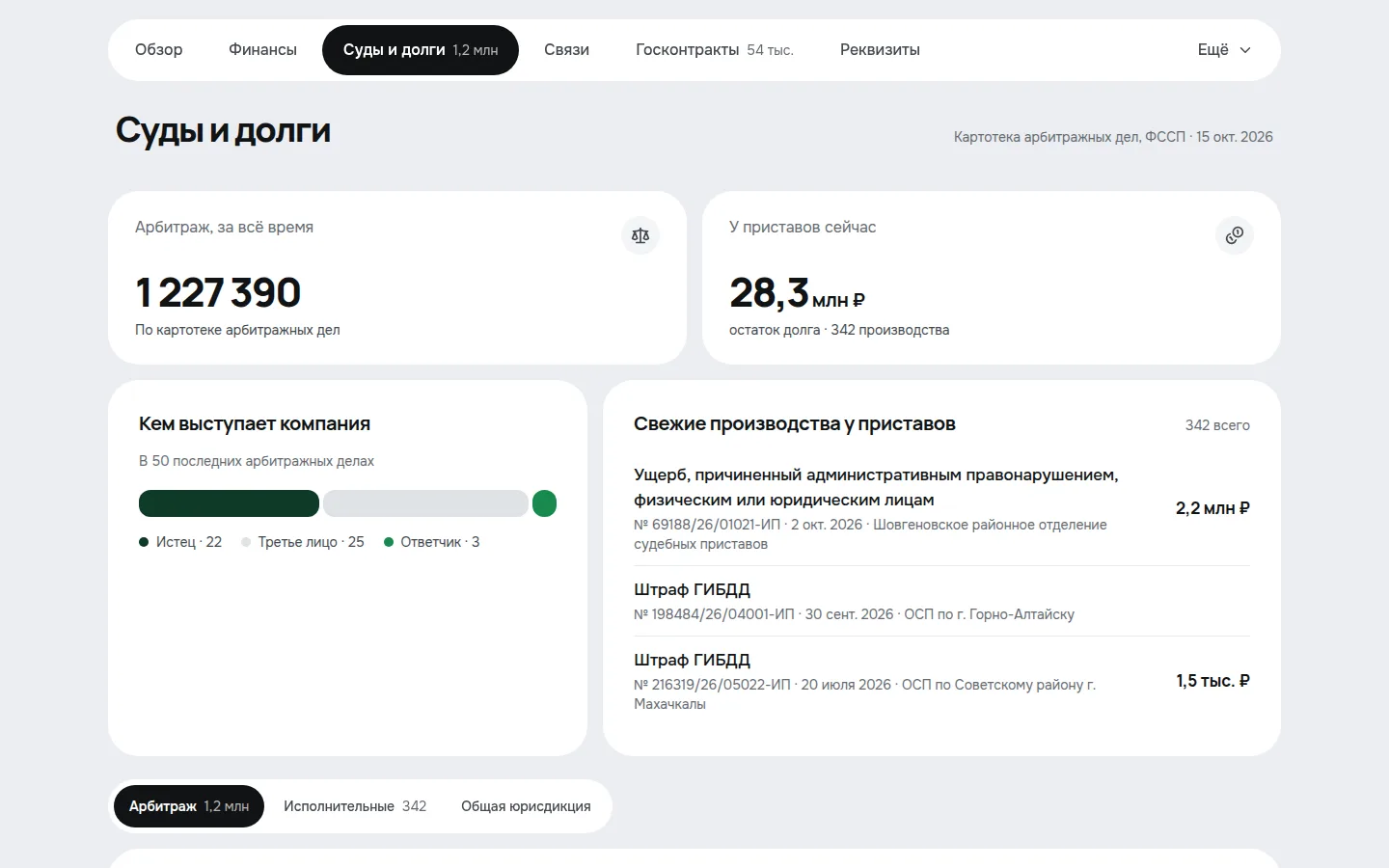Select the Арбитраж 1,2 млн sub-tab
The width and height of the screenshot is (1389, 868).
(x=189, y=806)
